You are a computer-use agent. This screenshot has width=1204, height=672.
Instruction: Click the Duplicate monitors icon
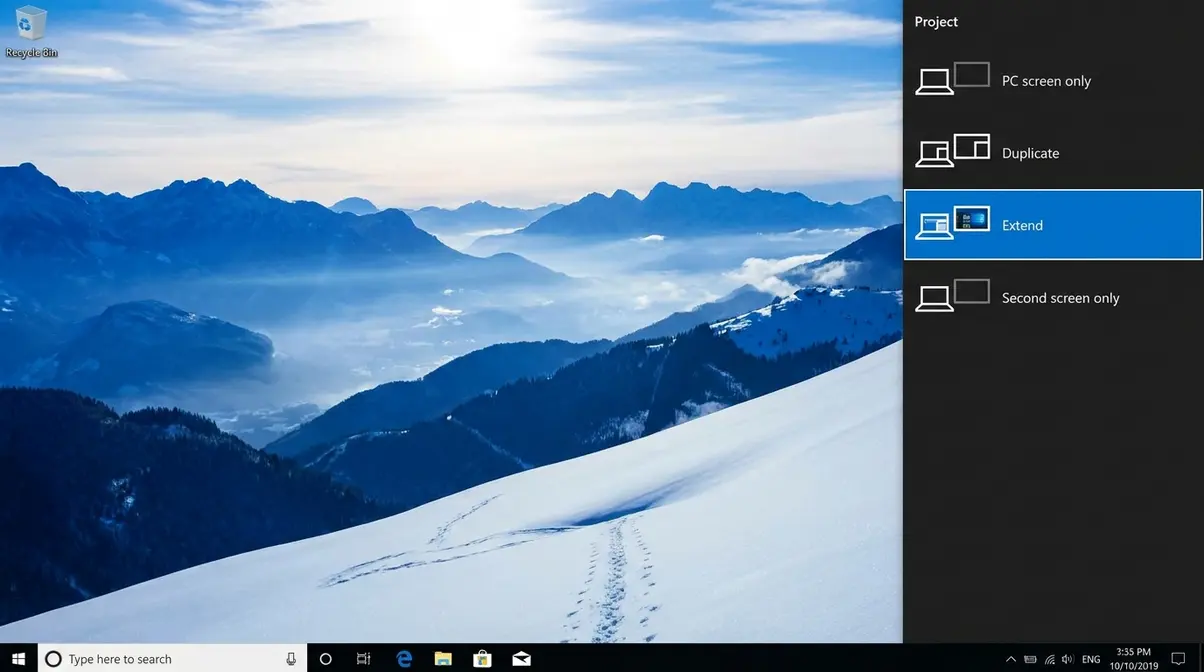point(953,151)
